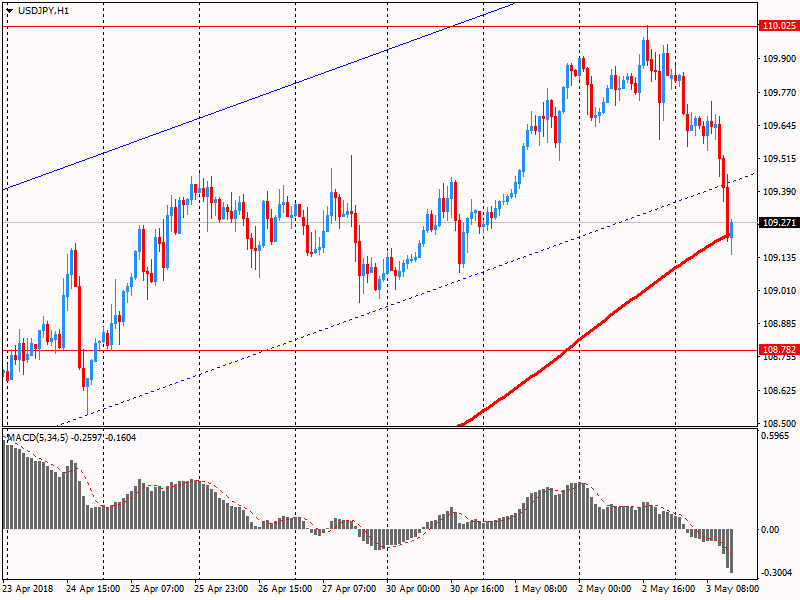The width and height of the screenshot is (800, 600).
Task: Click the 25 Apr 23:00 time label
Action: point(221,589)
